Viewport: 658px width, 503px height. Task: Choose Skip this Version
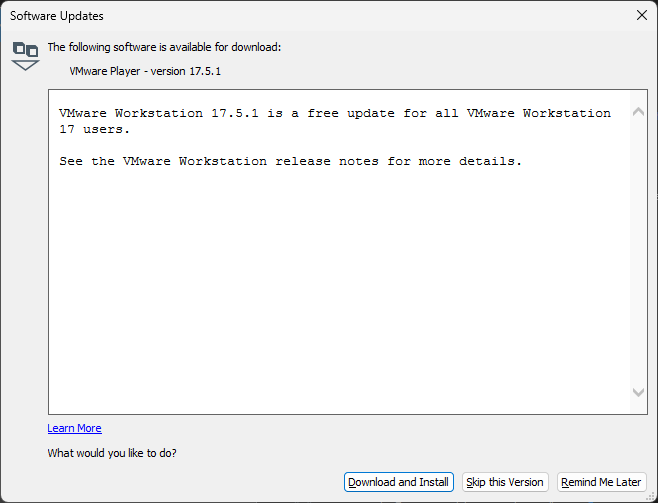click(505, 482)
